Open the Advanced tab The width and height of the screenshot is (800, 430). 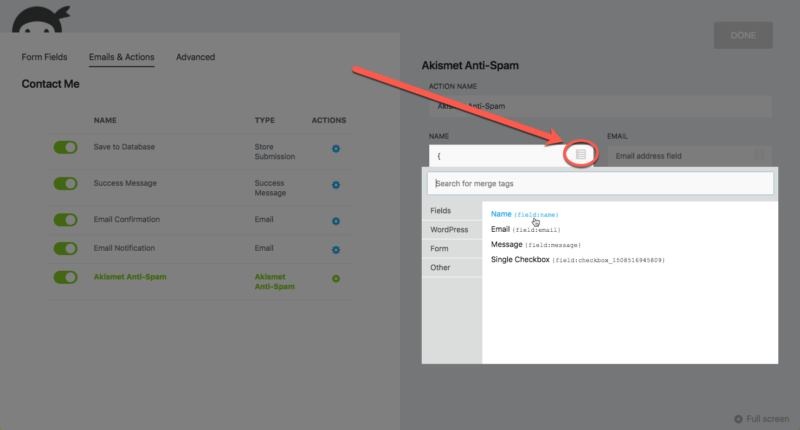(x=195, y=57)
